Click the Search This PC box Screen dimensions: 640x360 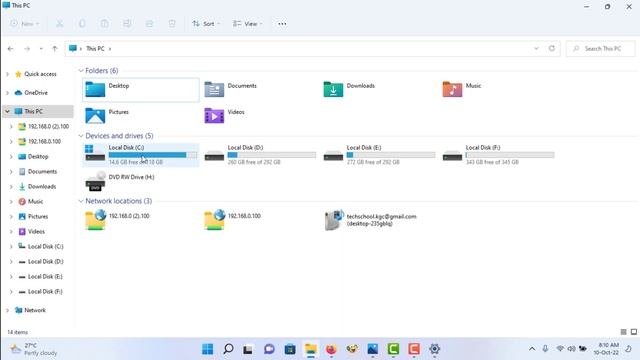click(600, 49)
